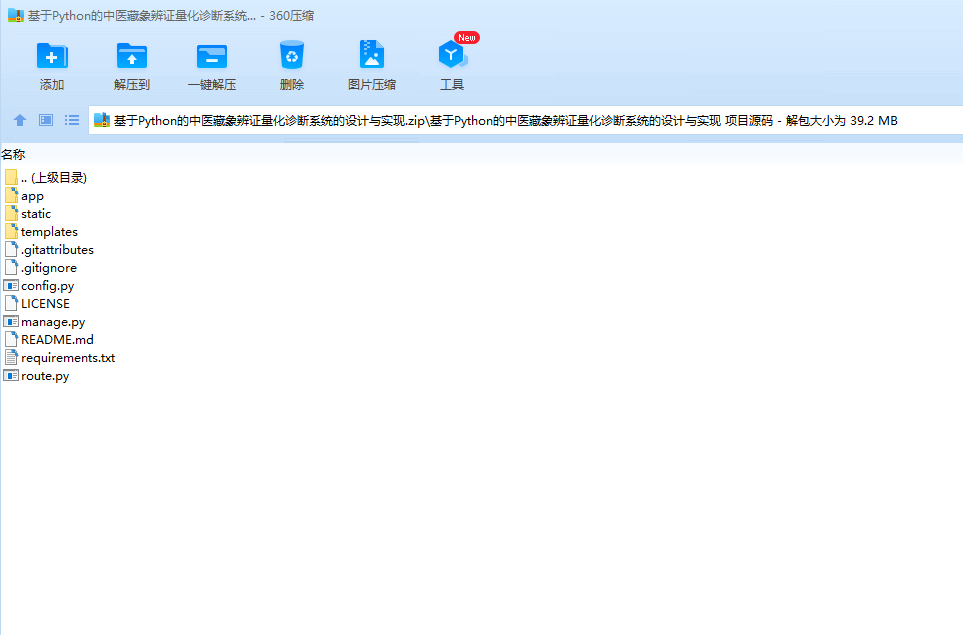Run 一键解压 one-click extract
Image resolution: width=963 pixels, height=635 pixels.
click(x=212, y=56)
